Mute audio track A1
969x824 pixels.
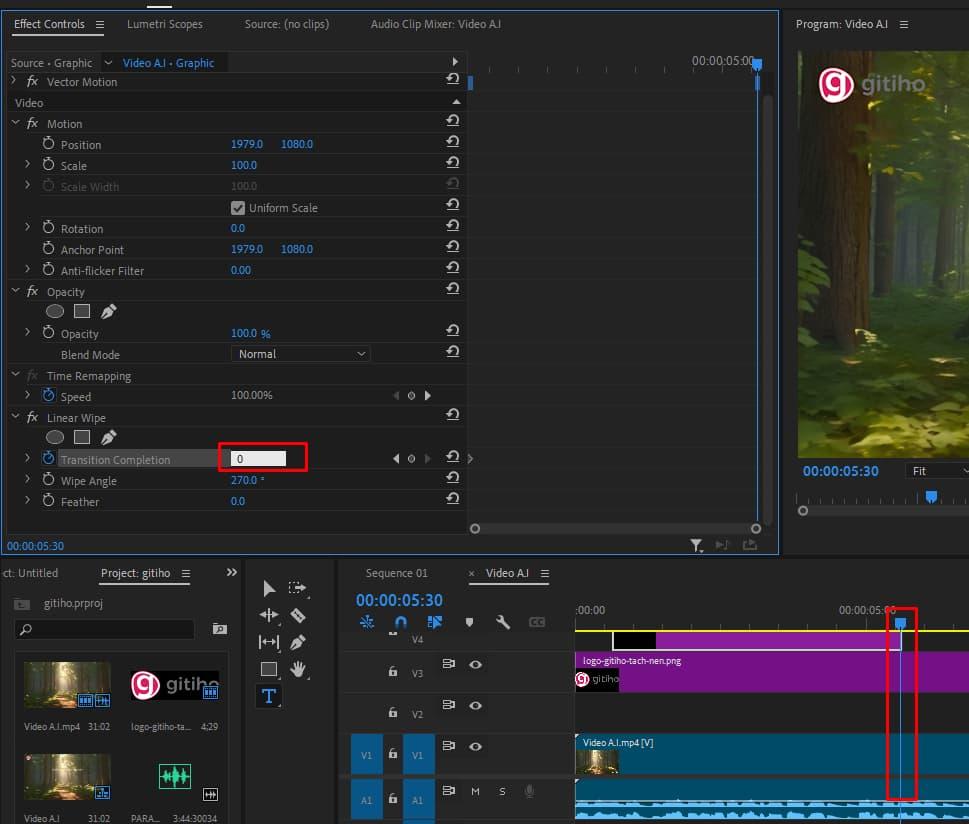(475, 792)
